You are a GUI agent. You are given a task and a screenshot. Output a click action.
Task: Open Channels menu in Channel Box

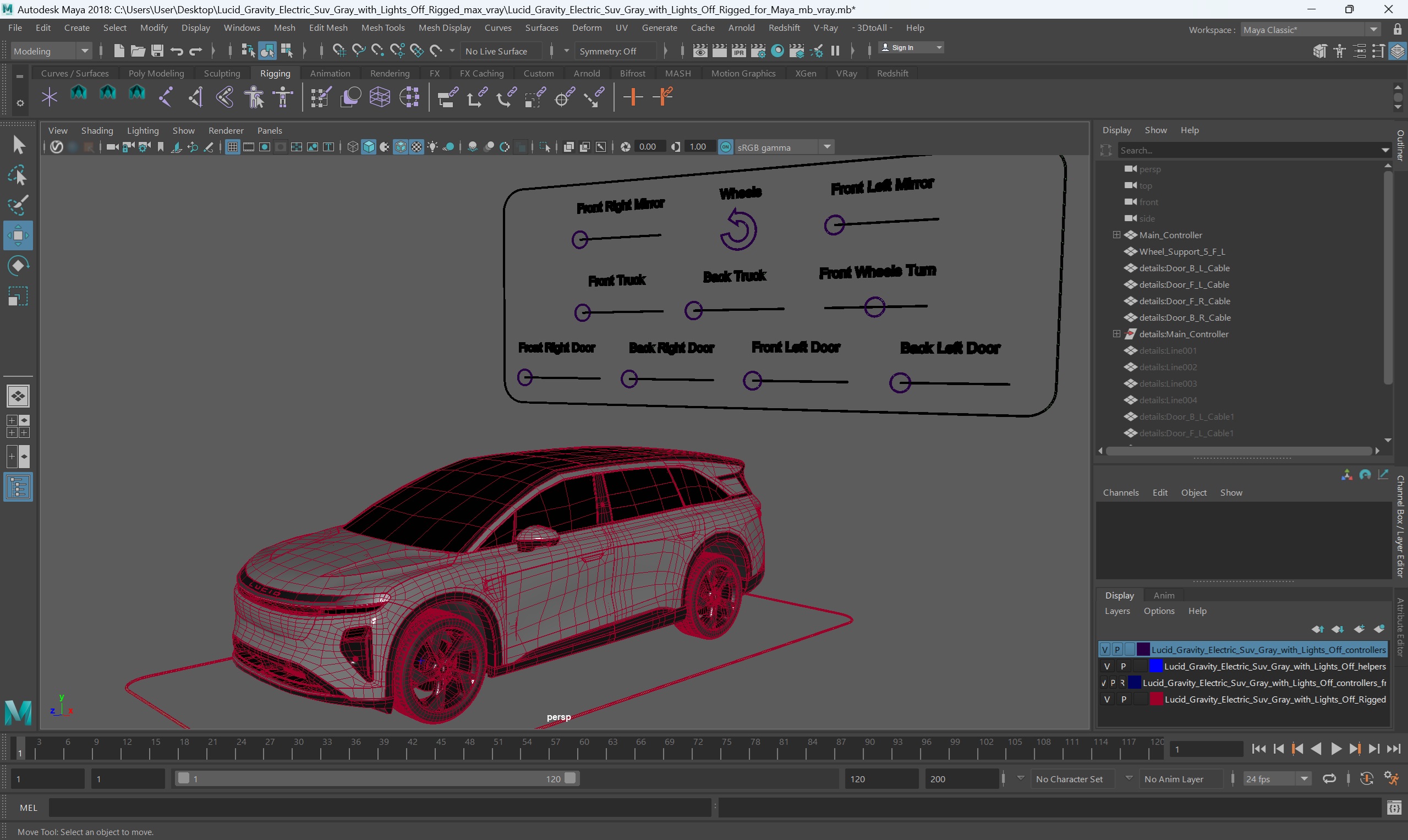pos(1120,493)
